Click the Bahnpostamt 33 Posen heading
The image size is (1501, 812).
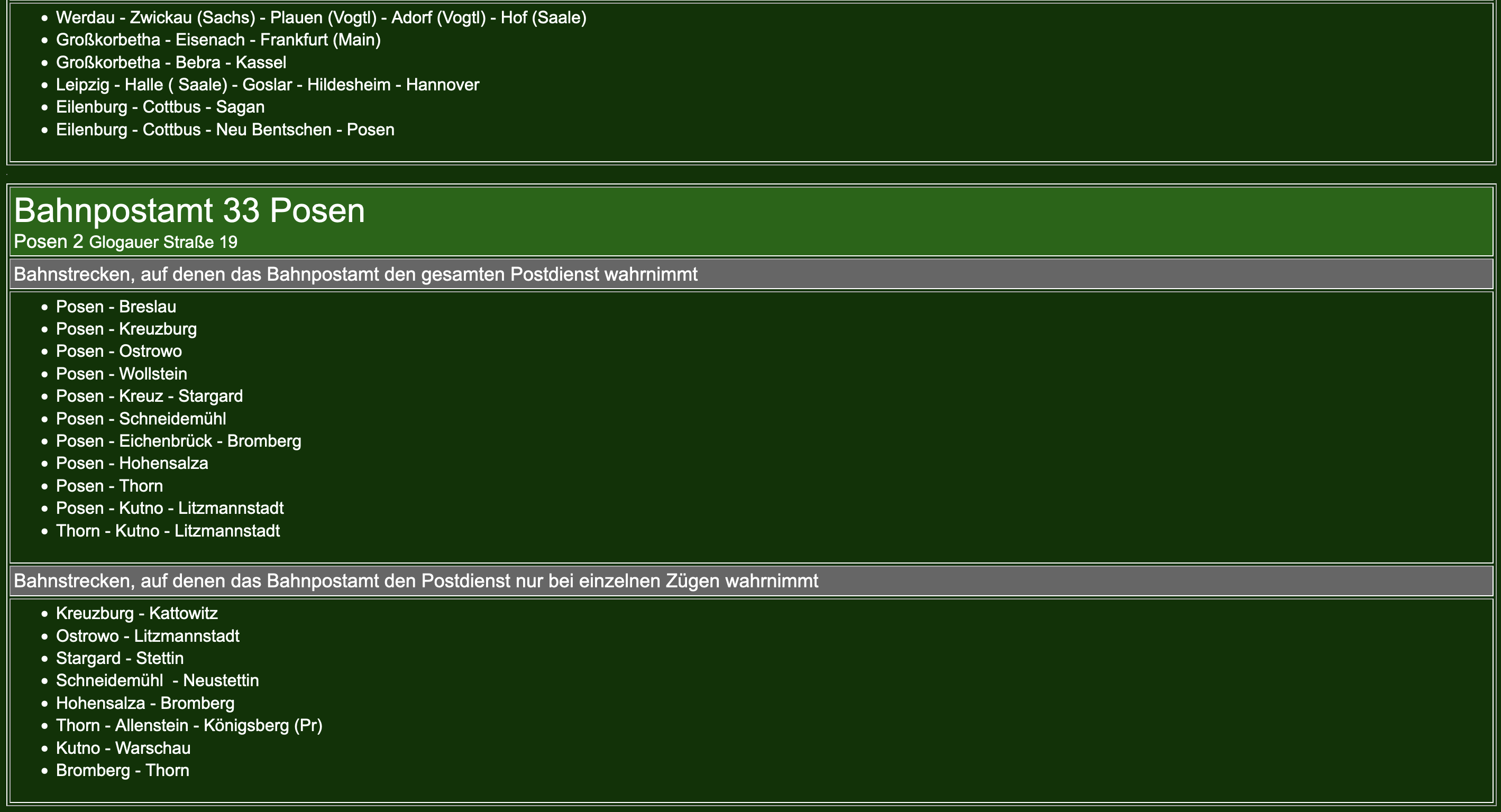[x=189, y=210]
